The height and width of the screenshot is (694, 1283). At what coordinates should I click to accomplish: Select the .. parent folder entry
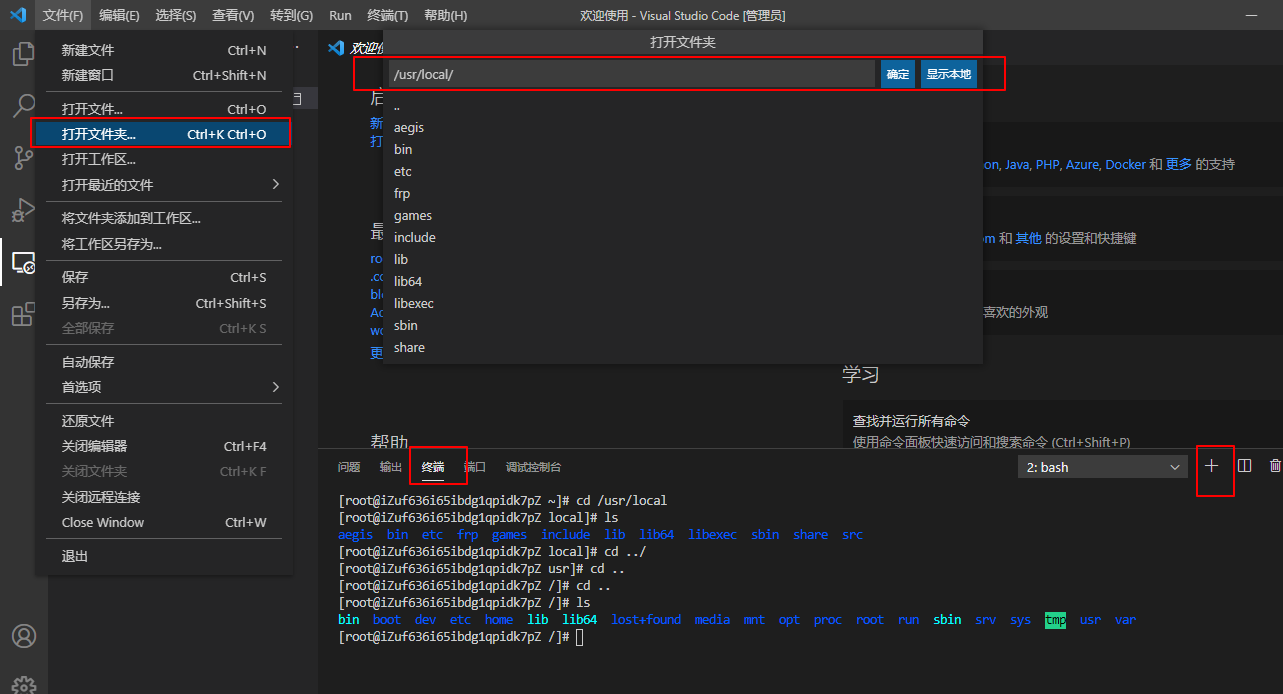point(683,105)
